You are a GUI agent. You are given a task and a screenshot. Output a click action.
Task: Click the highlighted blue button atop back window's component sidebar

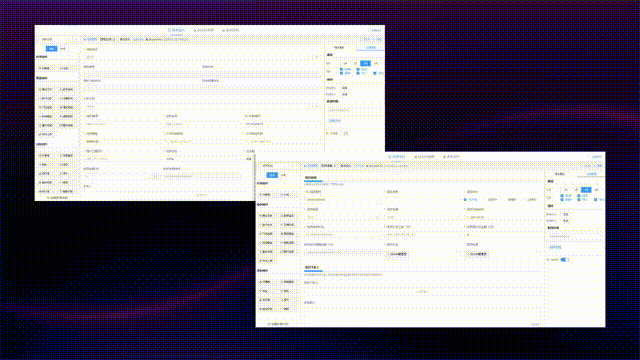click(x=51, y=49)
